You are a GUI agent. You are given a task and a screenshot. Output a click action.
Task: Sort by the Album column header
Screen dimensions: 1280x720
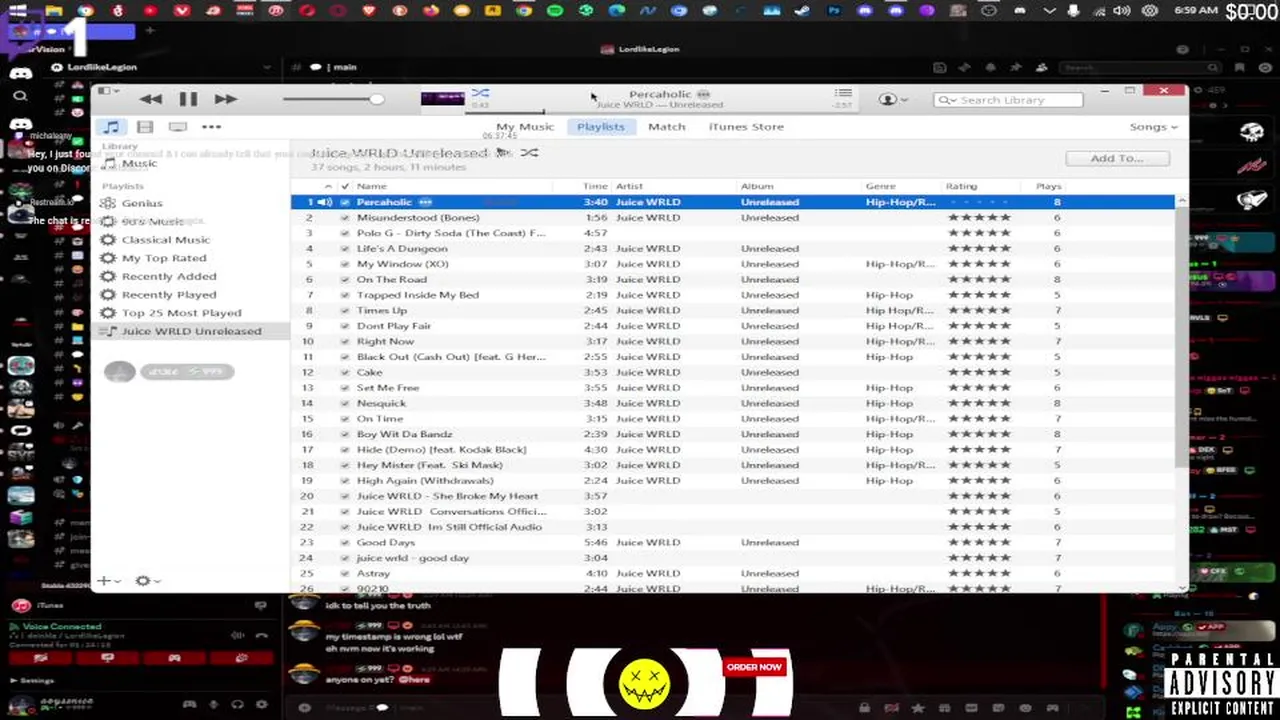(757, 186)
